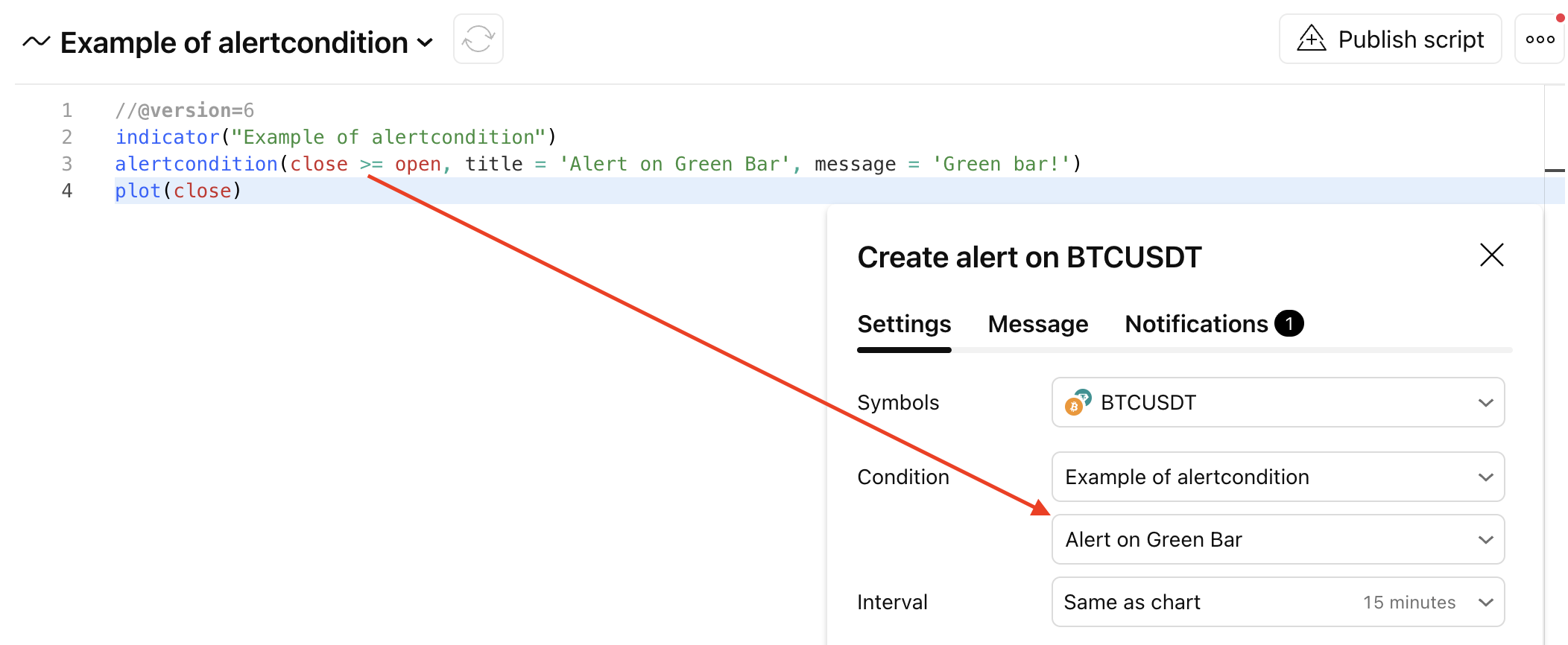The height and width of the screenshot is (645, 1568).
Task: Open the Interval Same as chart dropdown
Action: (1277, 602)
